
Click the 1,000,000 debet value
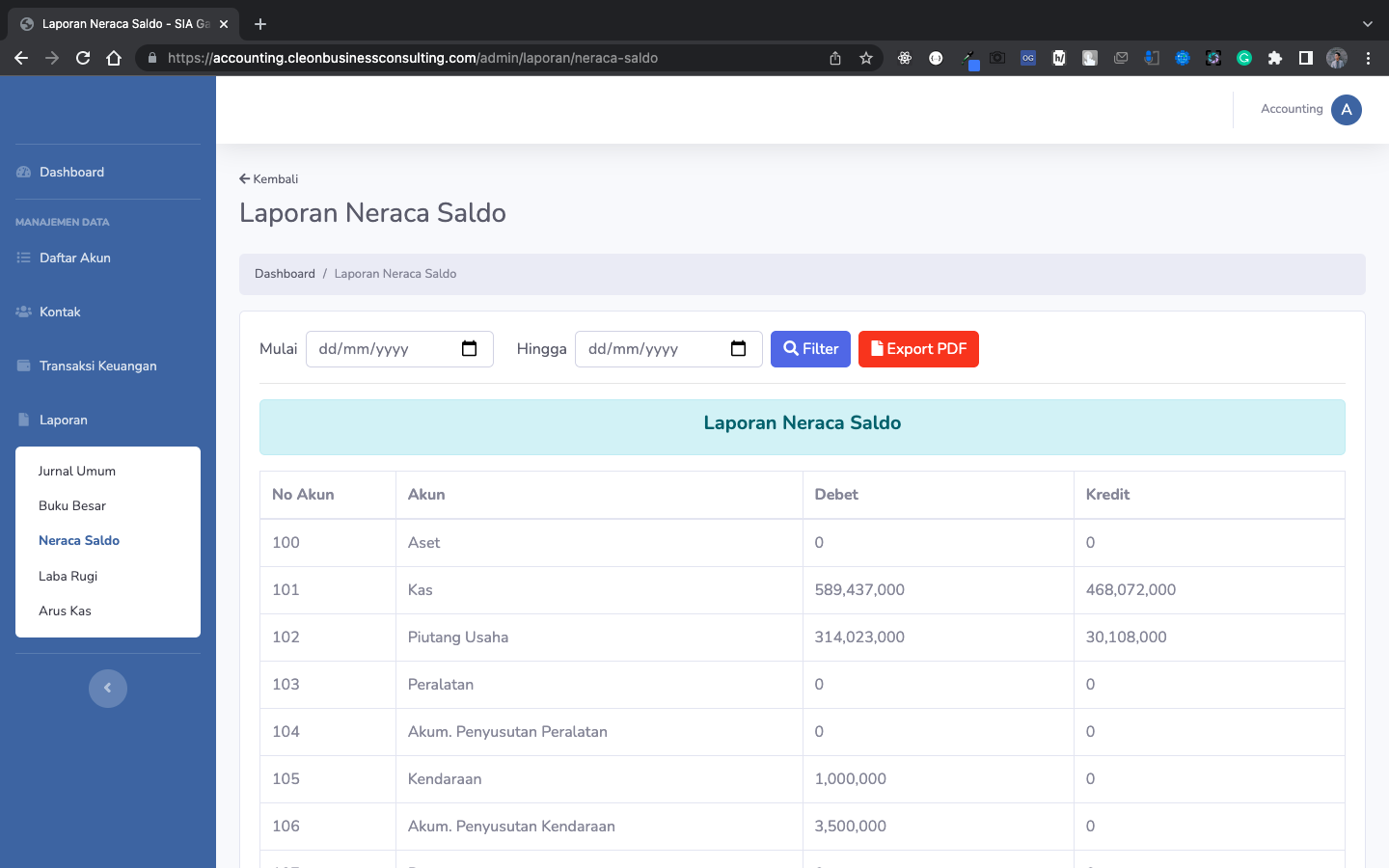(851, 779)
